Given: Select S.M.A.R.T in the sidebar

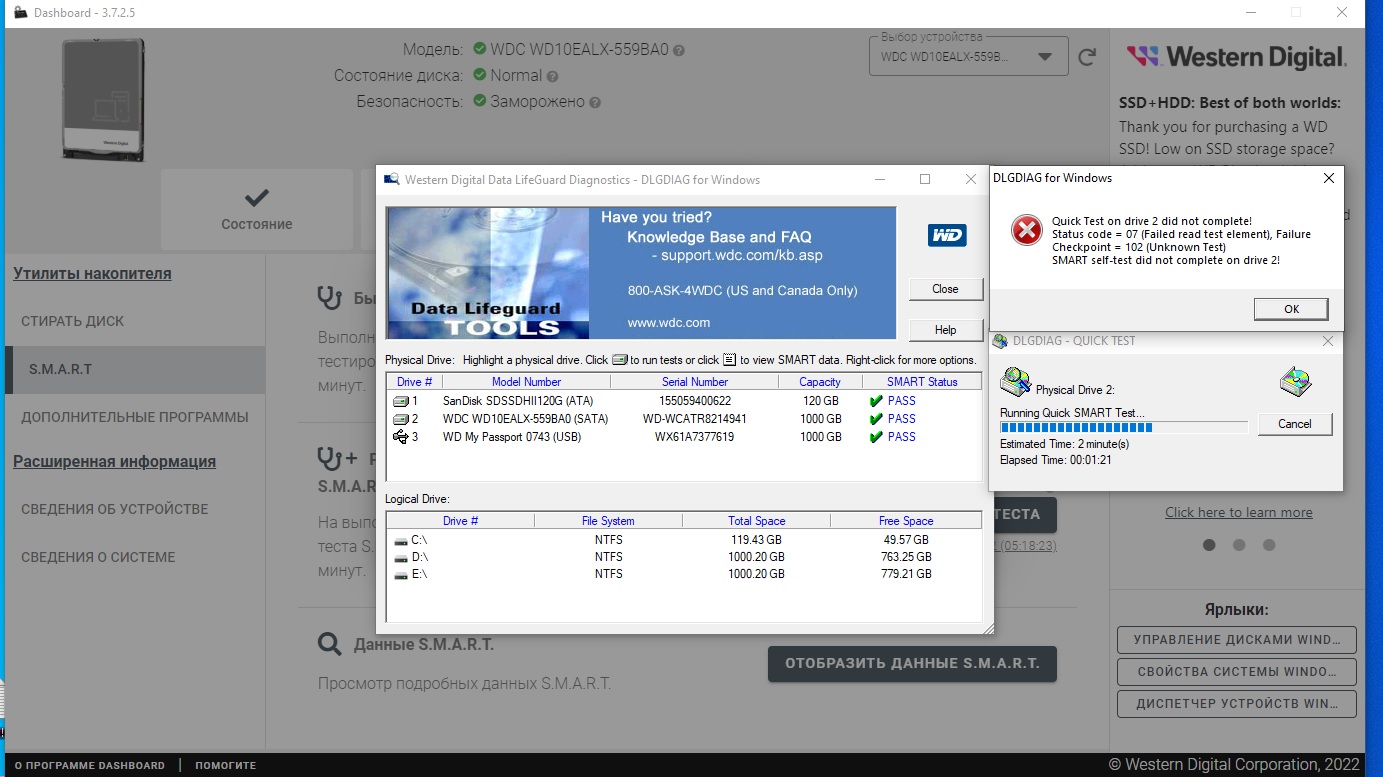Looking at the screenshot, I should [135, 369].
